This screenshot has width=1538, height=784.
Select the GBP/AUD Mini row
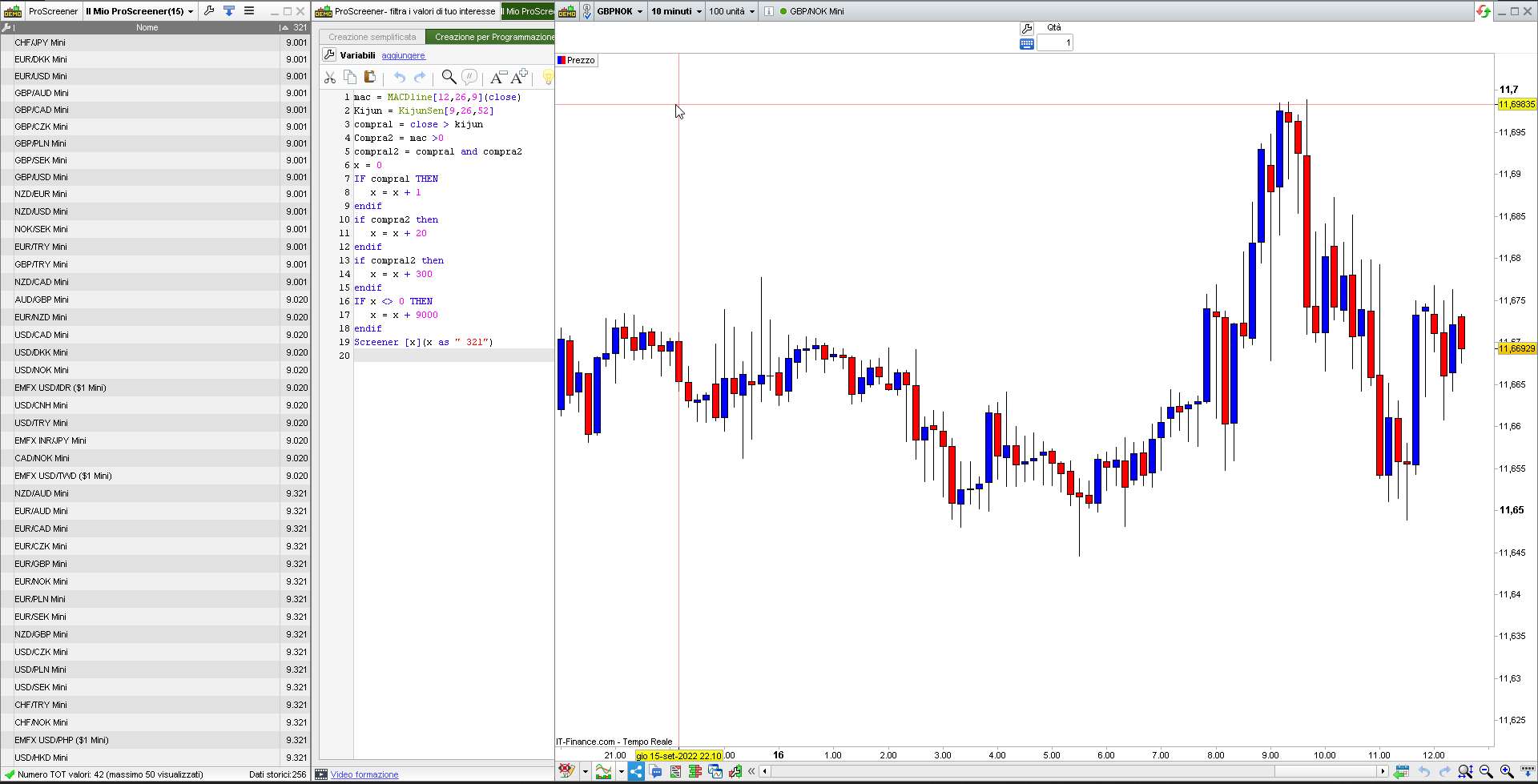pyautogui.click(x=155, y=93)
